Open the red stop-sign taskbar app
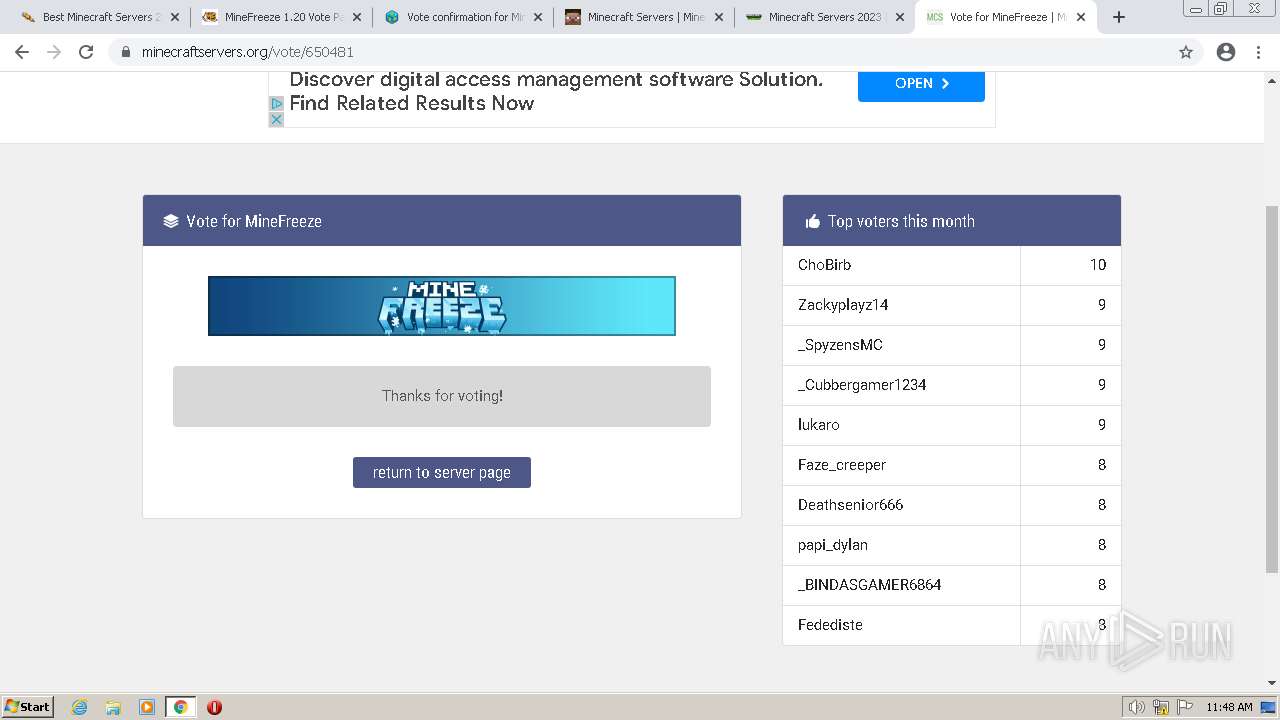This screenshot has height=720, width=1280. click(214, 707)
